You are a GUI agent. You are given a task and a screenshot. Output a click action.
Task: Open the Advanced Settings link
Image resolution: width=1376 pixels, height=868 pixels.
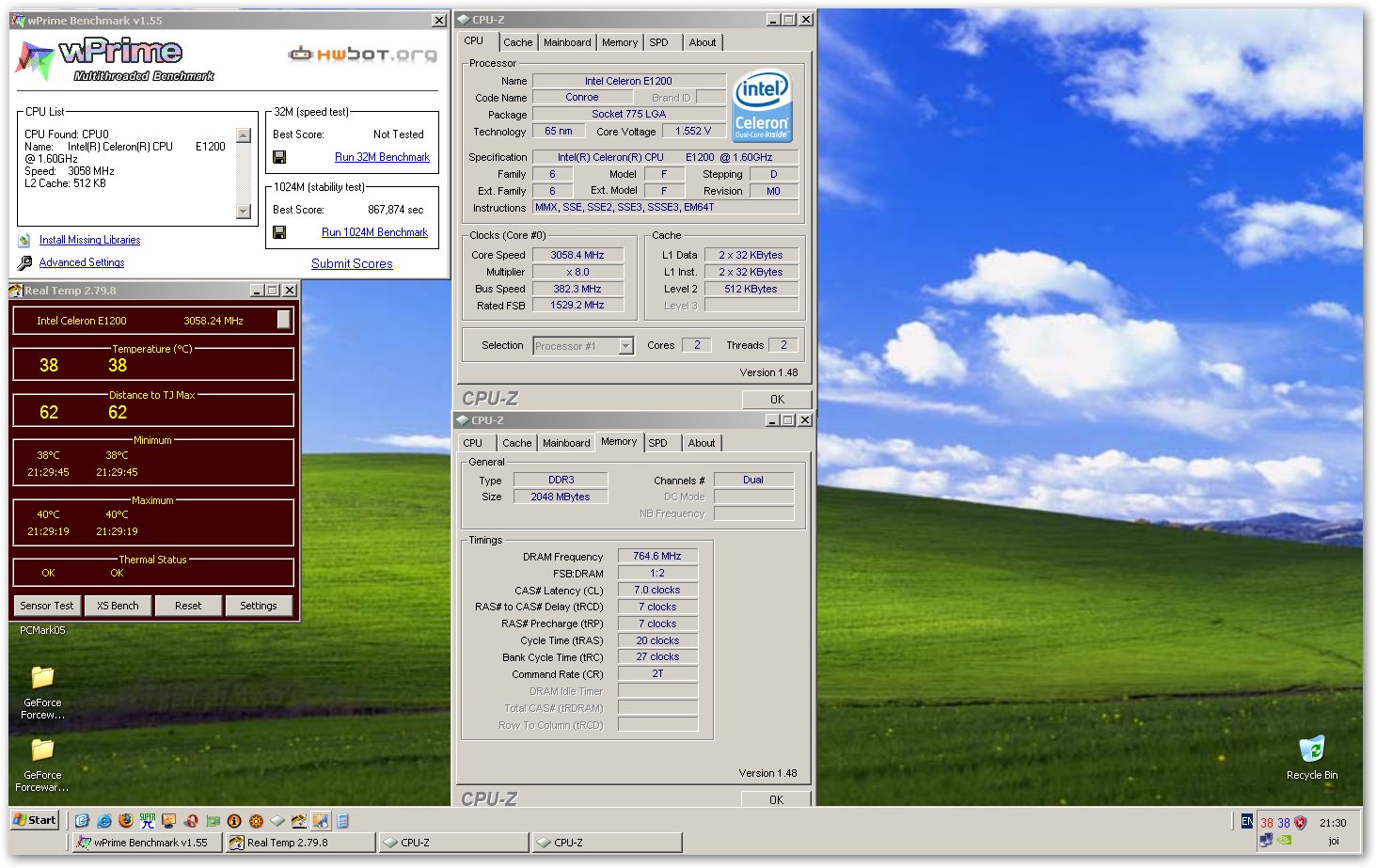[82, 263]
